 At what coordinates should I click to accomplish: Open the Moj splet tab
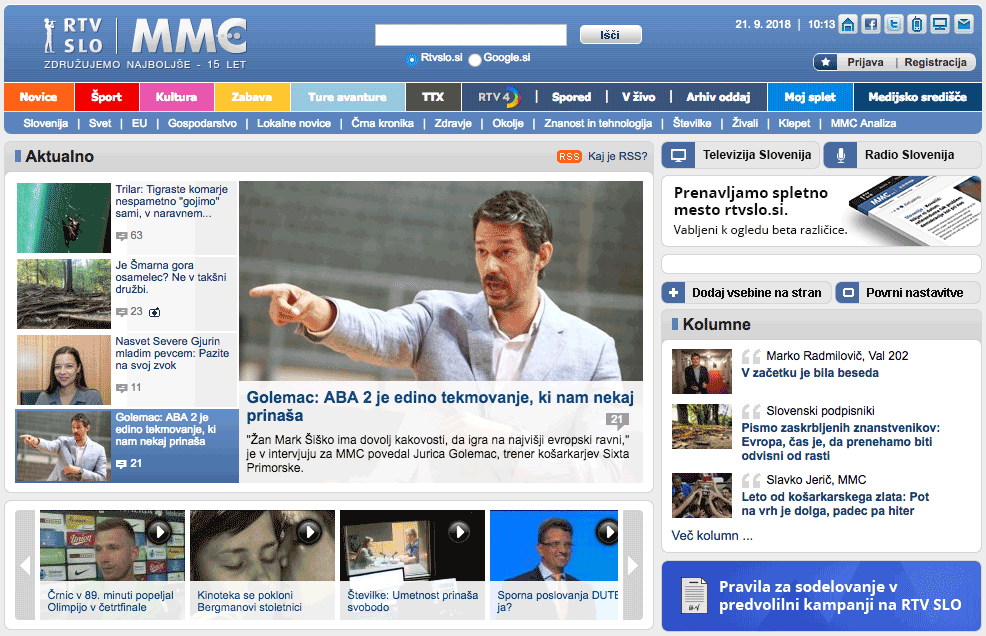[x=810, y=97]
